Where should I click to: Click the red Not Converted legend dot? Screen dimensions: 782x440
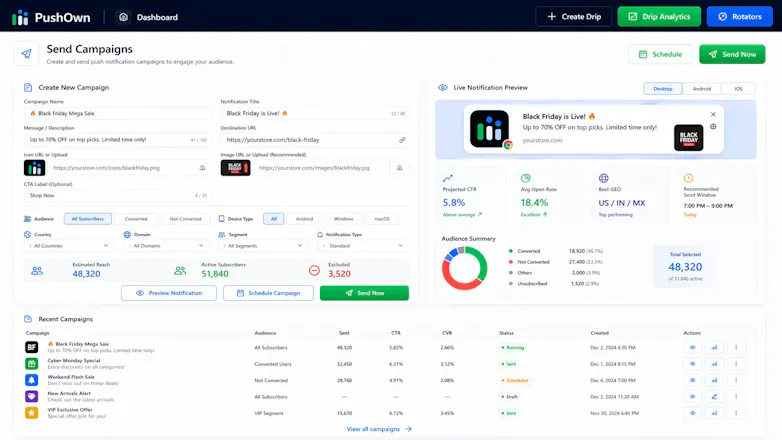pyautogui.click(x=511, y=262)
